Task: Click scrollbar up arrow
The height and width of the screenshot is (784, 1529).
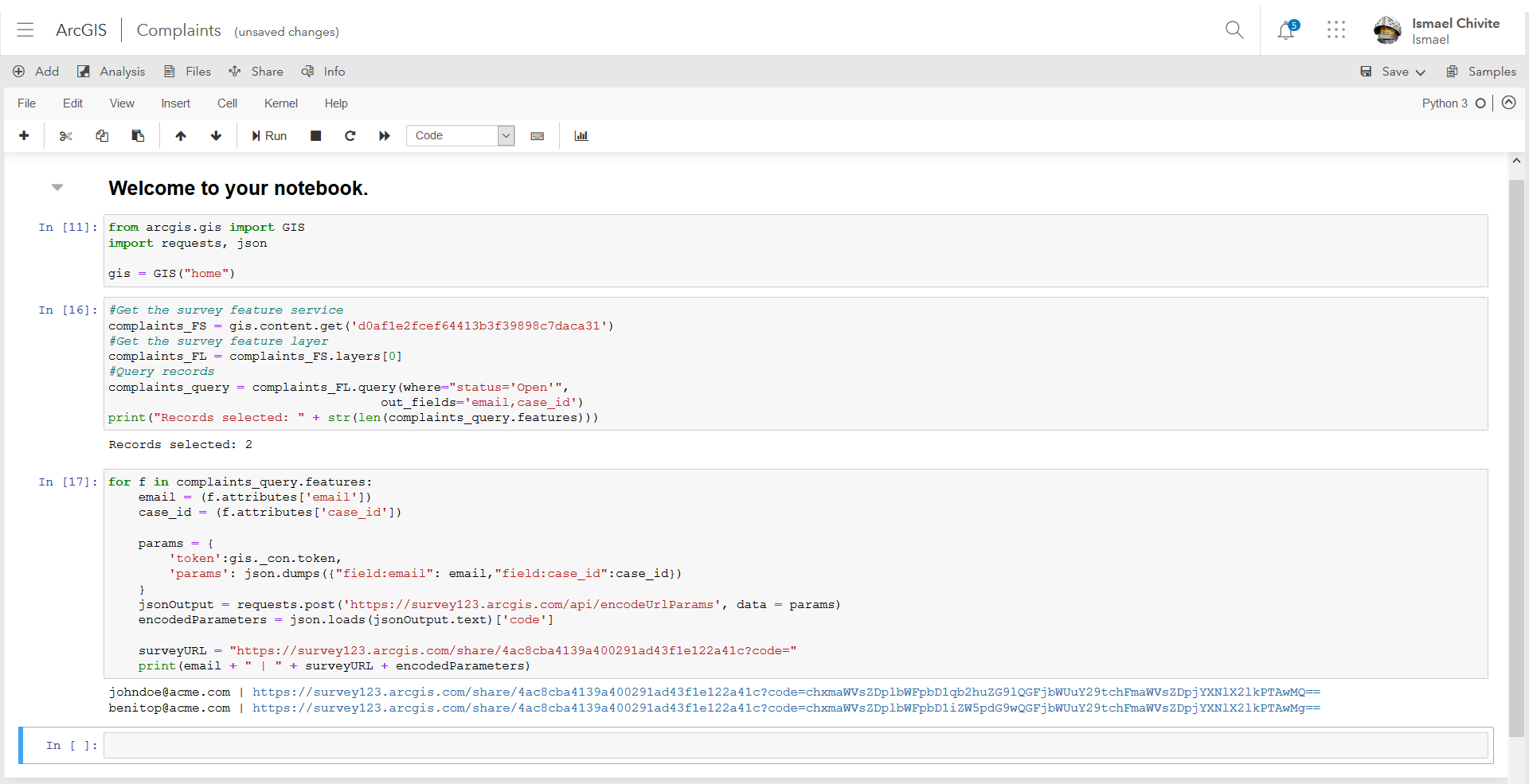Action: click(x=1516, y=161)
